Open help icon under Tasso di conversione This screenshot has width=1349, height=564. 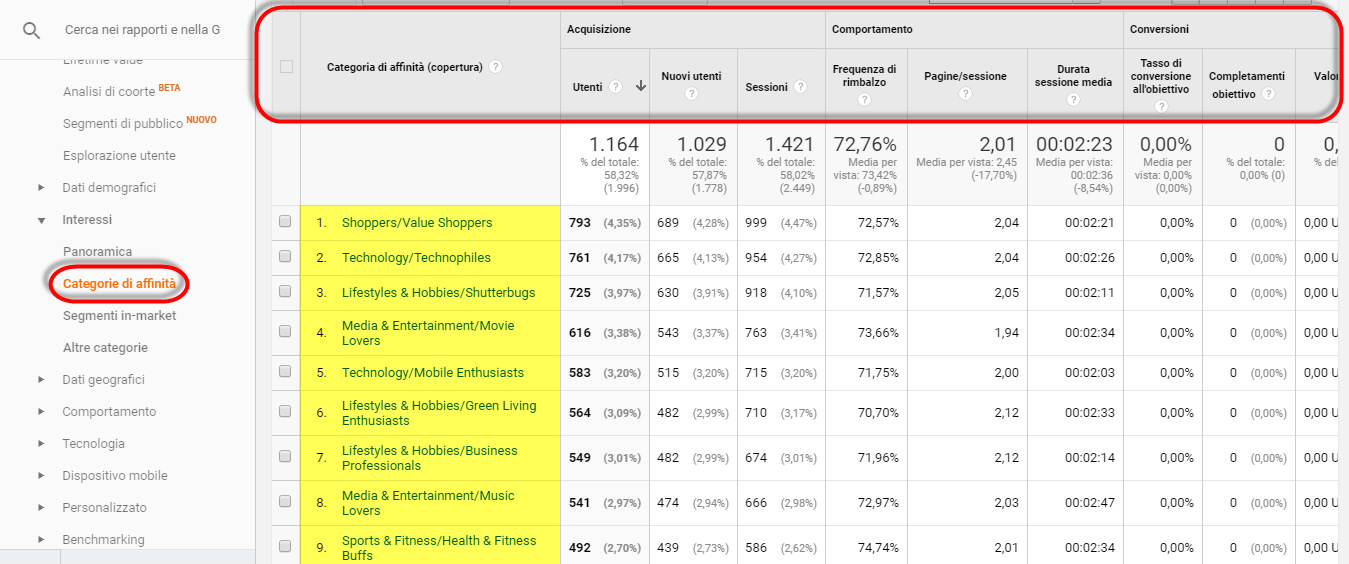click(x=1164, y=106)
